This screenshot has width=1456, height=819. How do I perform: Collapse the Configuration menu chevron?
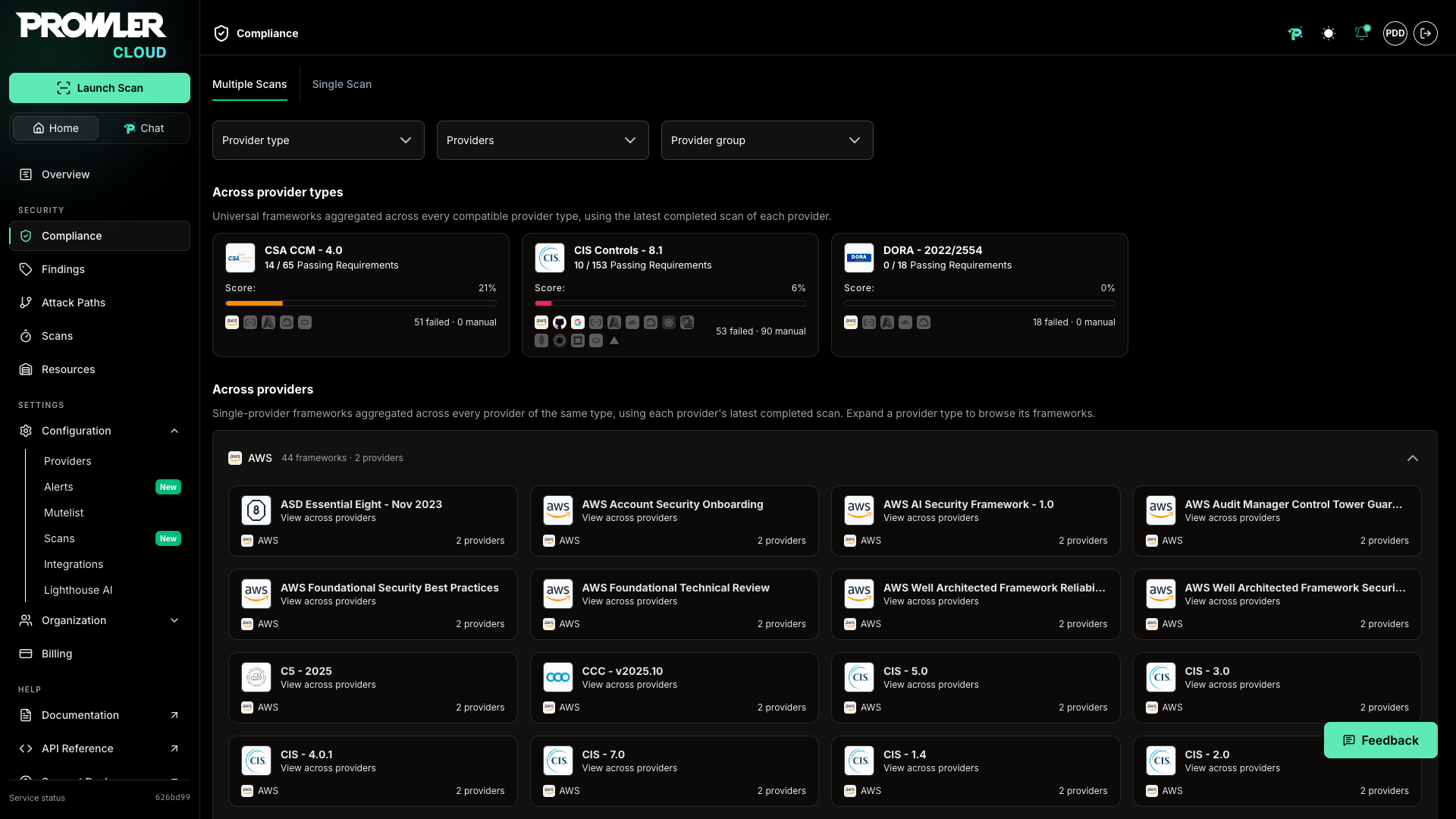pyautogui.click(x=174, y=431)
